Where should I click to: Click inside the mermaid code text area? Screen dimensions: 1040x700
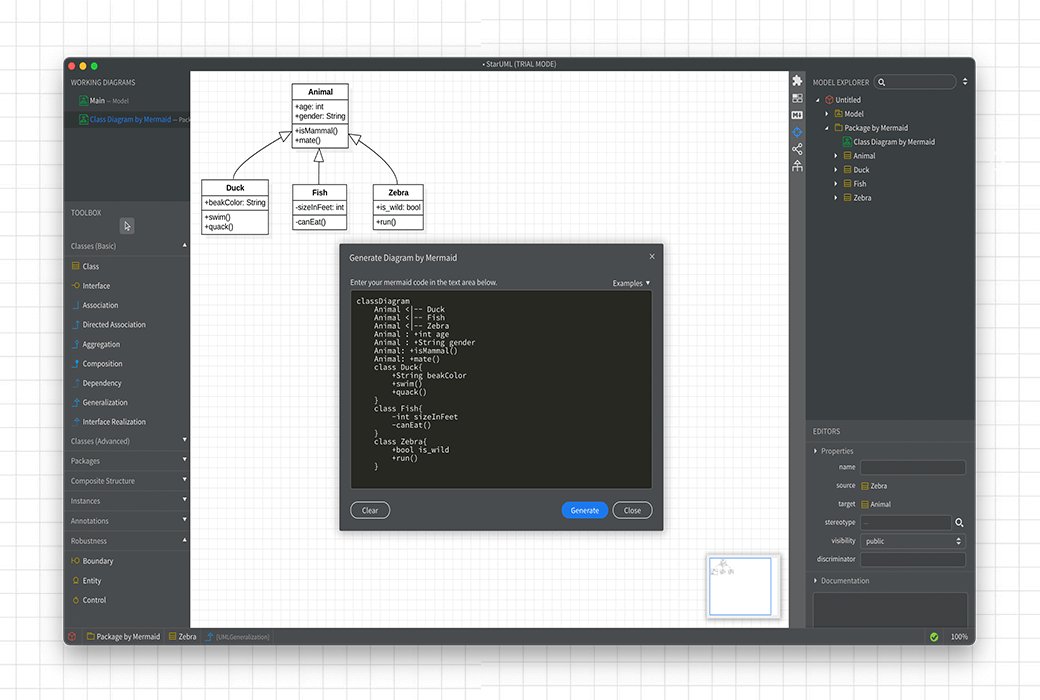(501, 389)
